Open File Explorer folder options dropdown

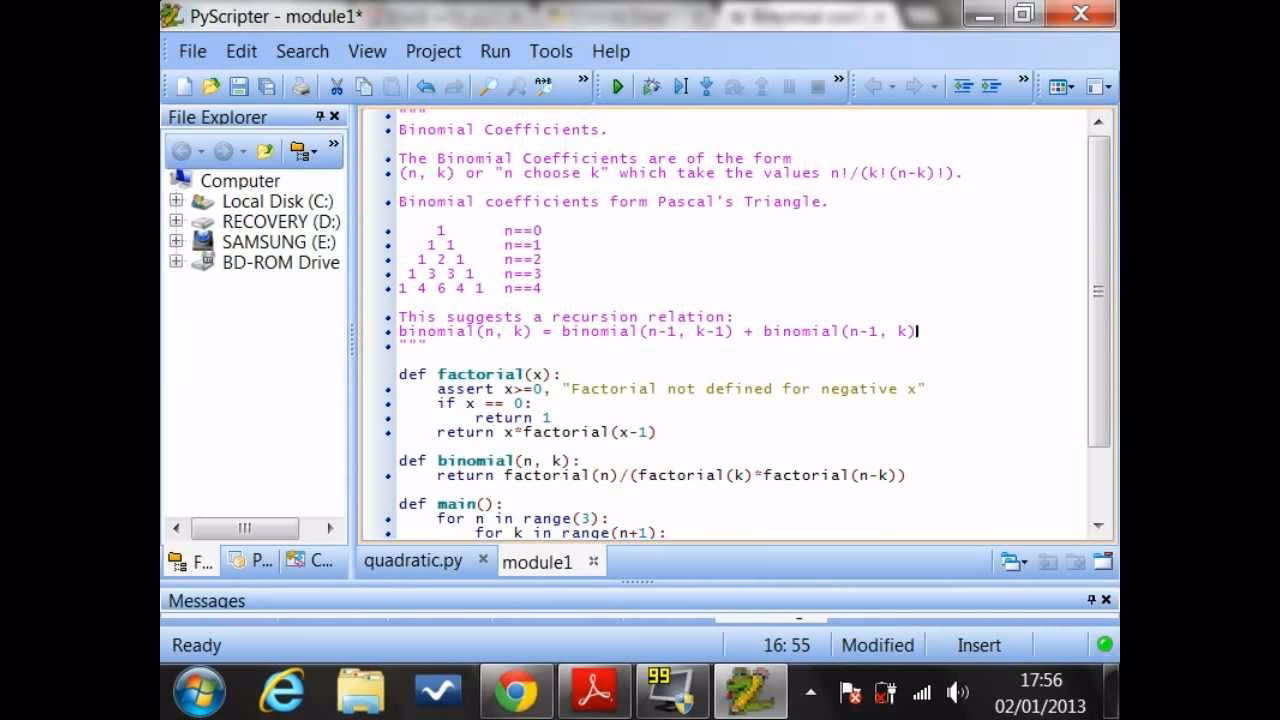(x=303, y=152)
